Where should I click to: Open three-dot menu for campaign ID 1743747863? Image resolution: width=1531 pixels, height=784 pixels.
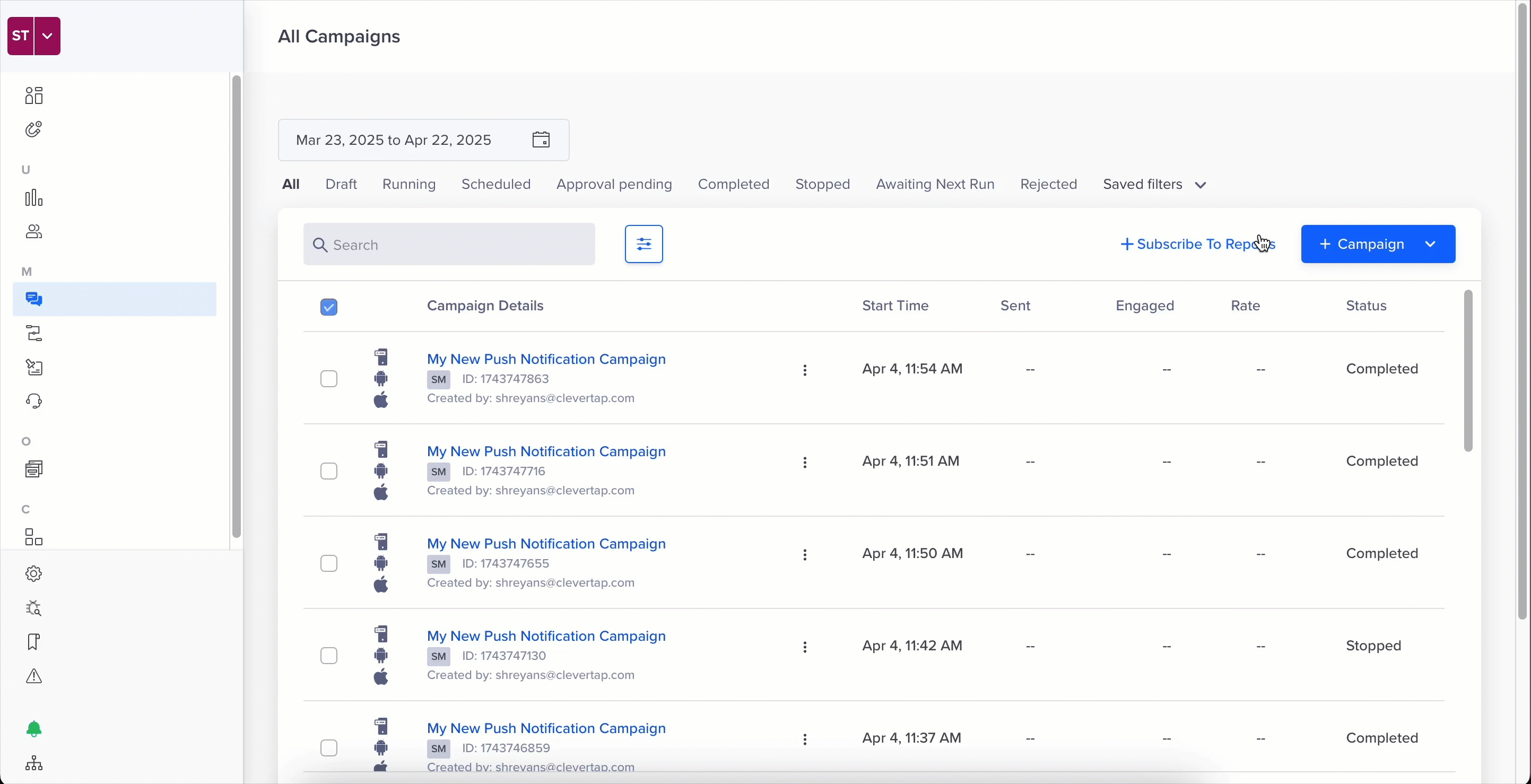pyautogui.click(x=805, y=370)
